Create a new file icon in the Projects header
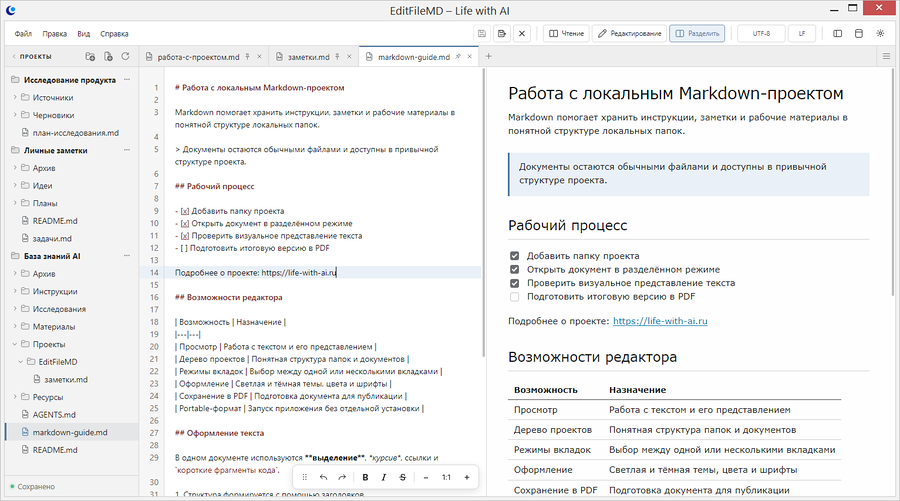Viewport: 900px width, 501px height. click(108, 56)
